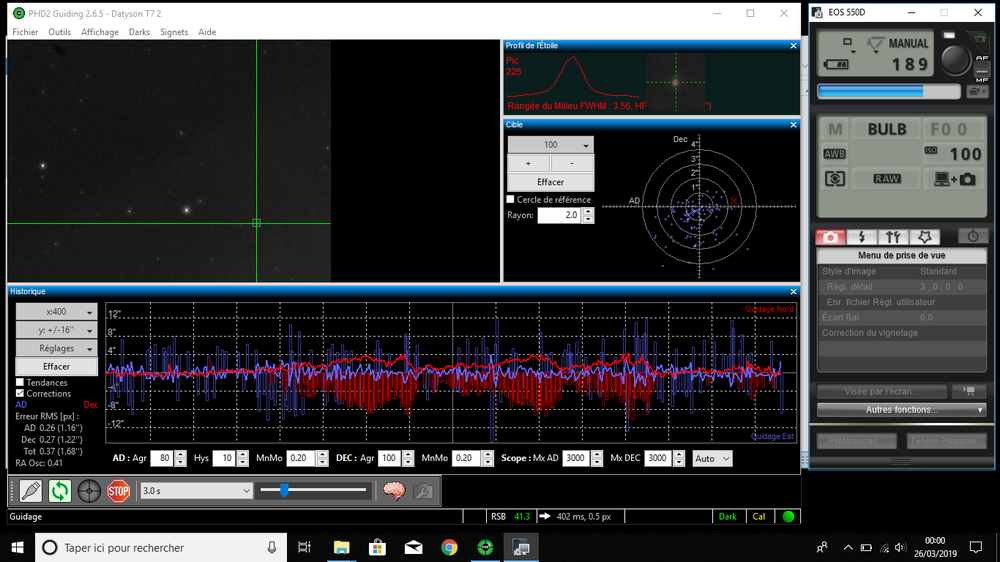Open the brain advanced settings icon

pyautogui.click(x=394, y=491)
